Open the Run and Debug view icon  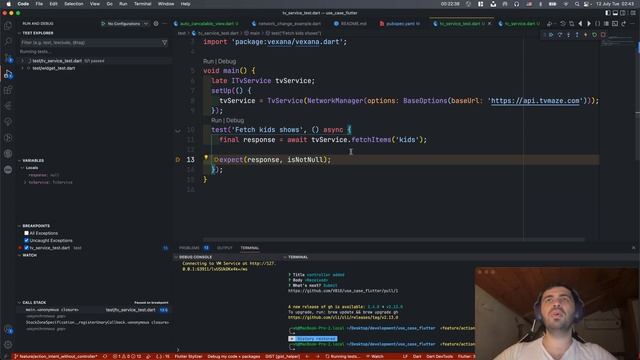point(8,74)
